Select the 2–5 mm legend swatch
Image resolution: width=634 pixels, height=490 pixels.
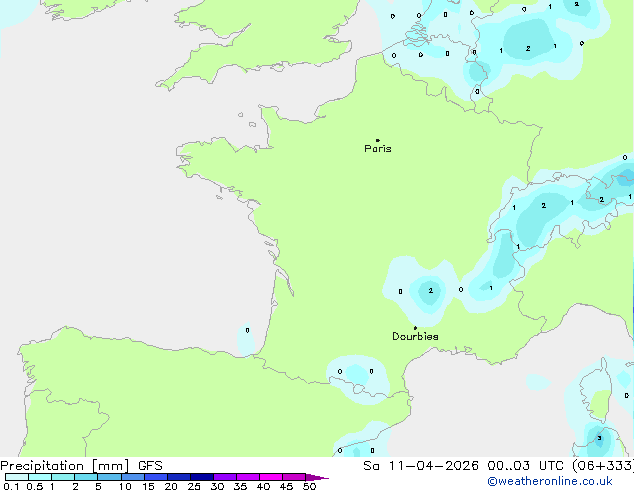pyautogui.click(x=86, y=477)
